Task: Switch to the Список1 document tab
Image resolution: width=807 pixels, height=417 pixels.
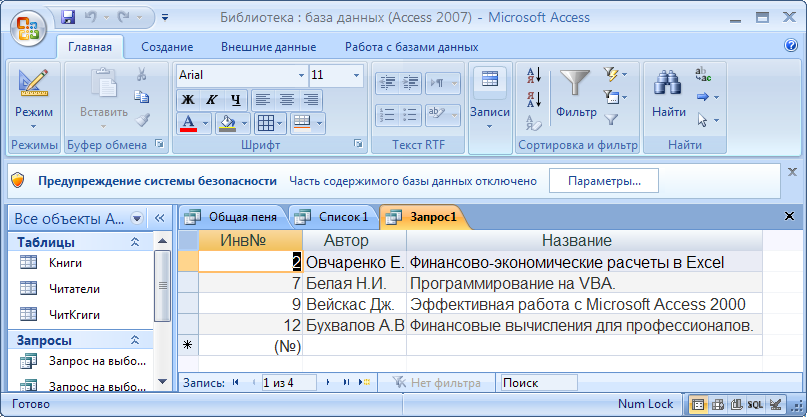Action: click(335, 217)
